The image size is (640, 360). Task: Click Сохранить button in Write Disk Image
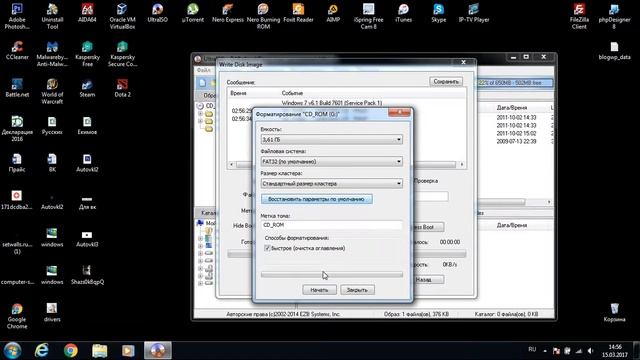446,82
